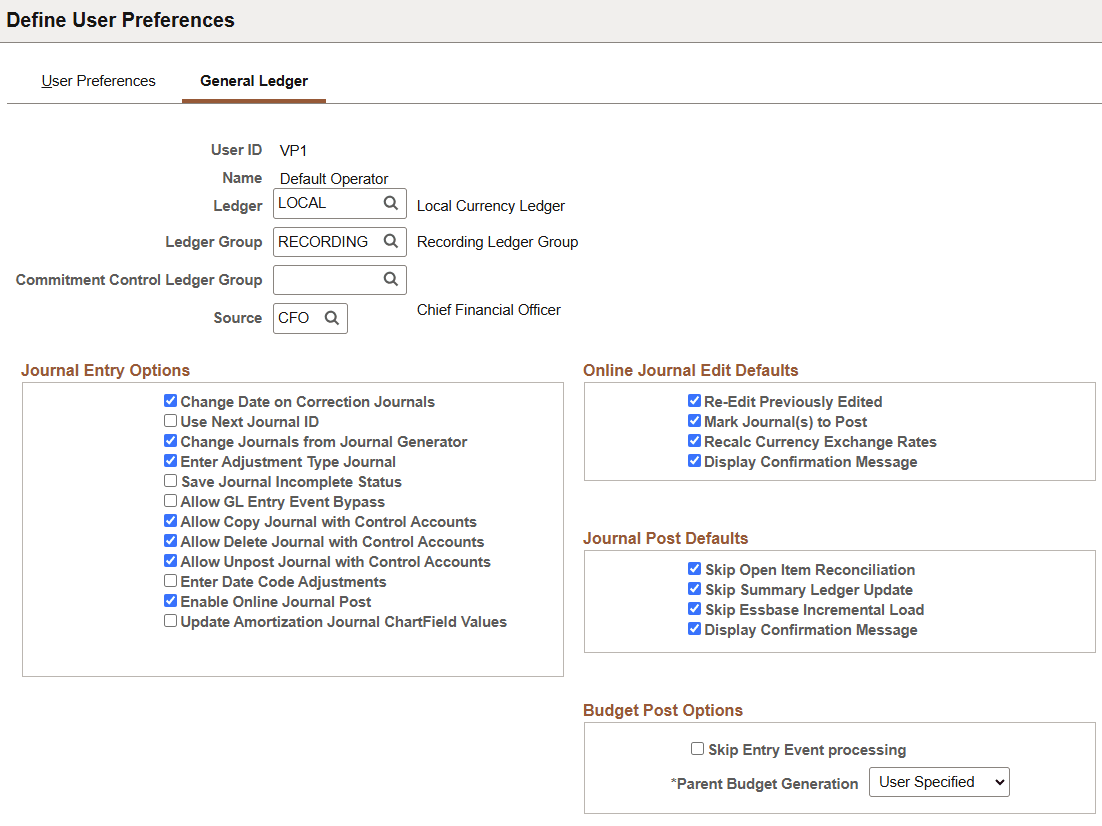Enable Use Next Journal ID
Screen dimensions: 1102x826
[170, 420]
